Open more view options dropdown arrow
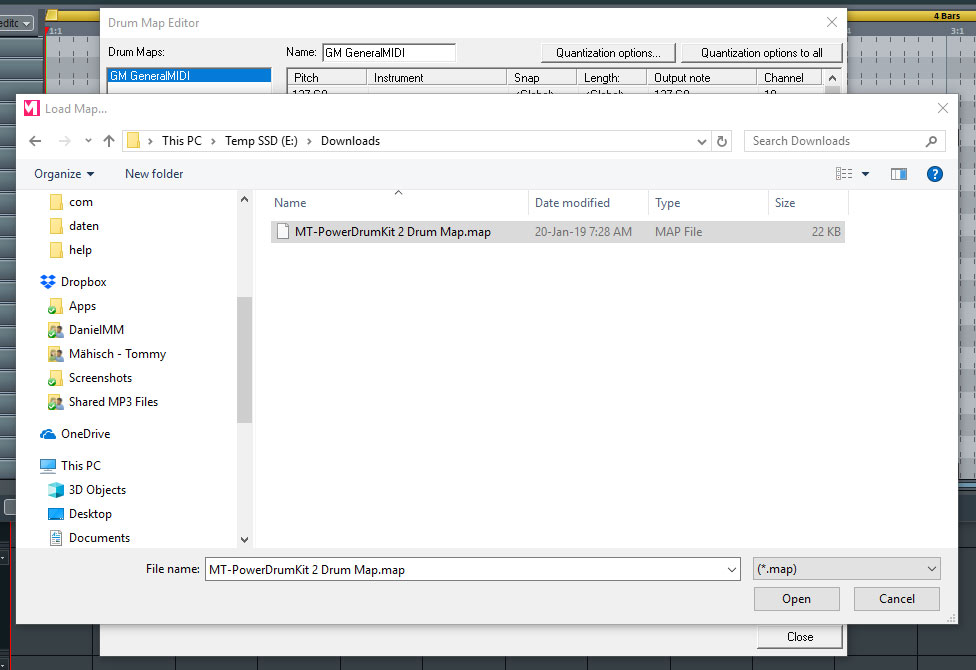Viewport: 976px width, 670px height. pos(865,174)
